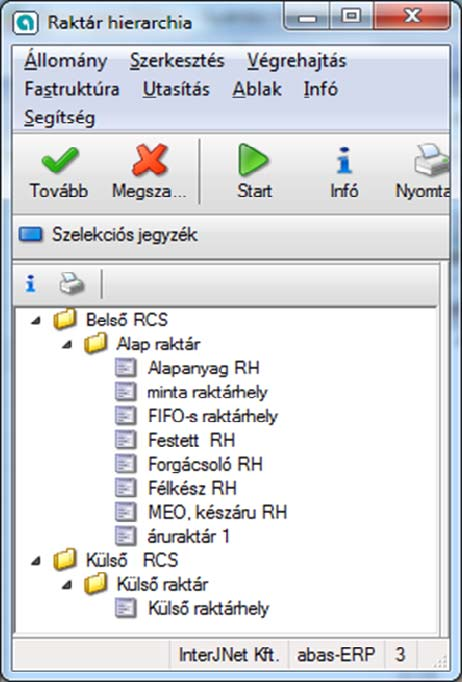This screenshot has height=682, width=462.
Task: Select the Külső raktár node label
Action: coord(162,584)
